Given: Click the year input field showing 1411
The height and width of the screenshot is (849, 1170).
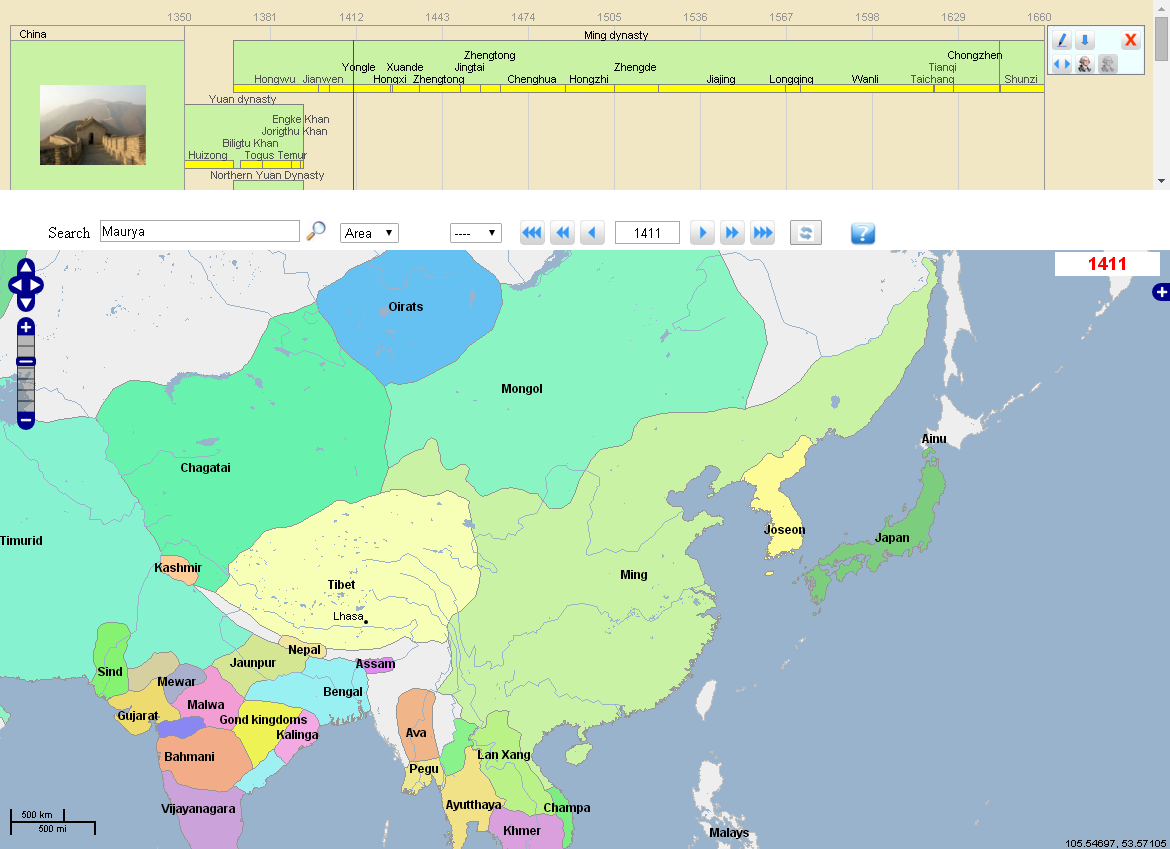Looking at the screenshot, I should [646, 232].
